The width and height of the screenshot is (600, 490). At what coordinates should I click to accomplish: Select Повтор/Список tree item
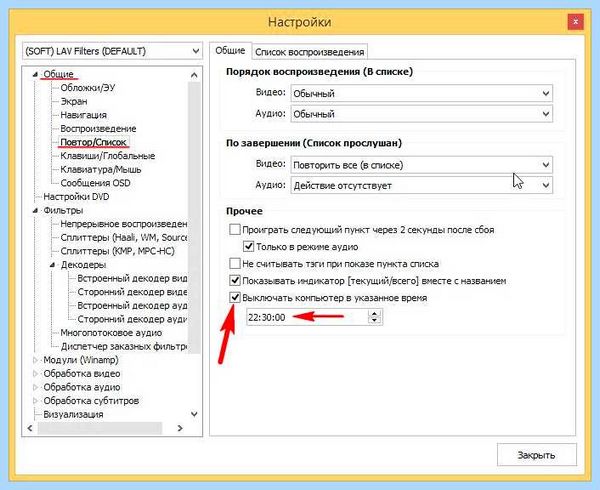click(x=93, y=142)
